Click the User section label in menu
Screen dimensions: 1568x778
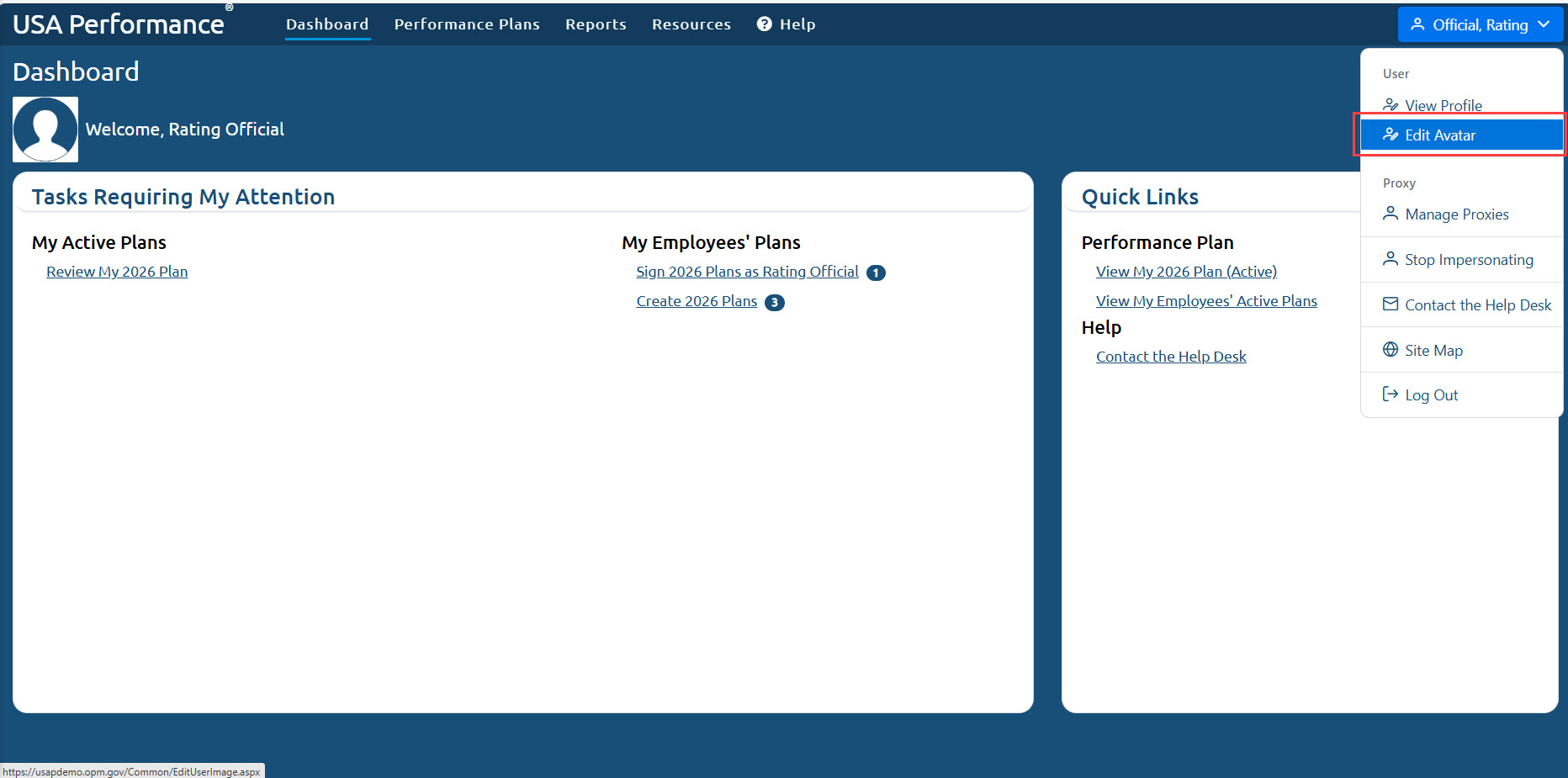coord(1396,74)
